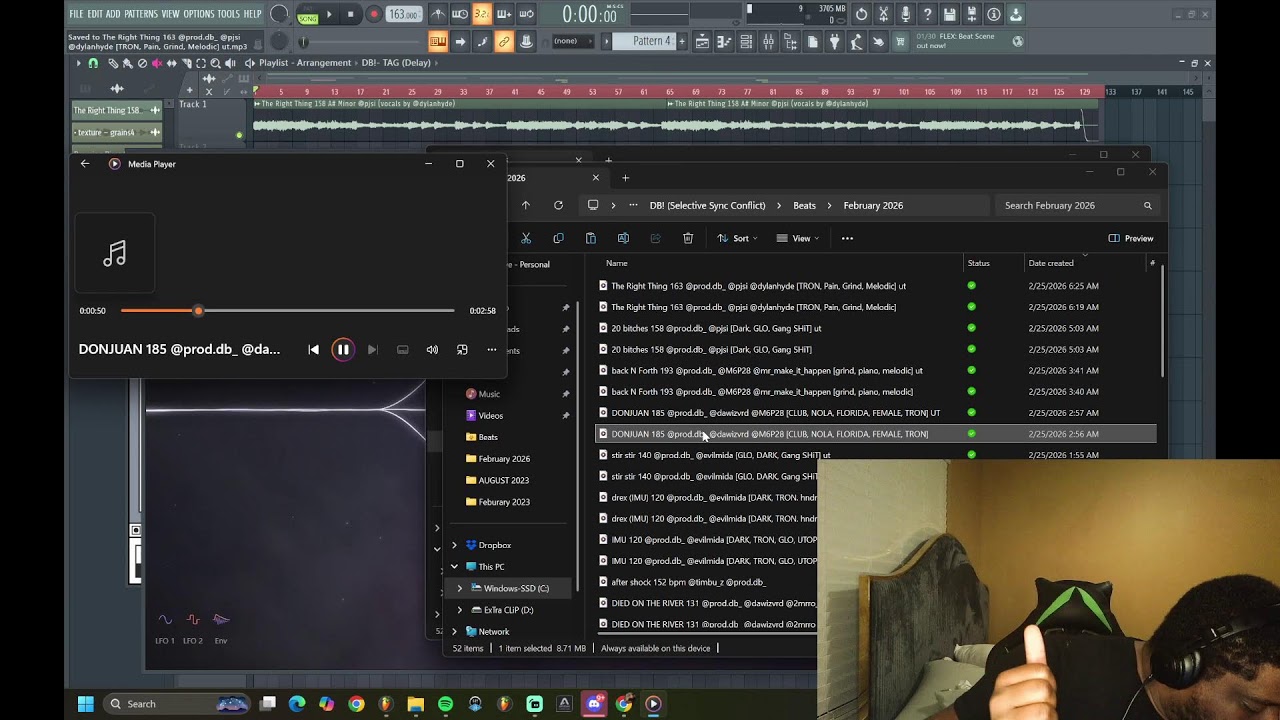Open the project info icon
Viewport: 1280px width, 720px height.
[x=993, y=14]
